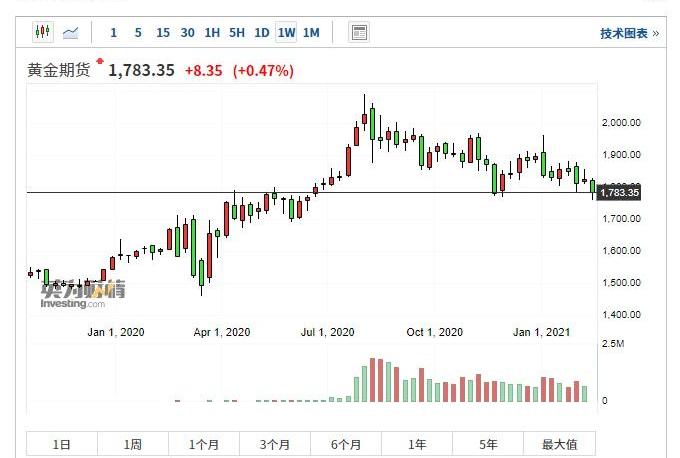Open the 技术图表 link
This screenshot has width=680, height=458.
coord(629,33)
